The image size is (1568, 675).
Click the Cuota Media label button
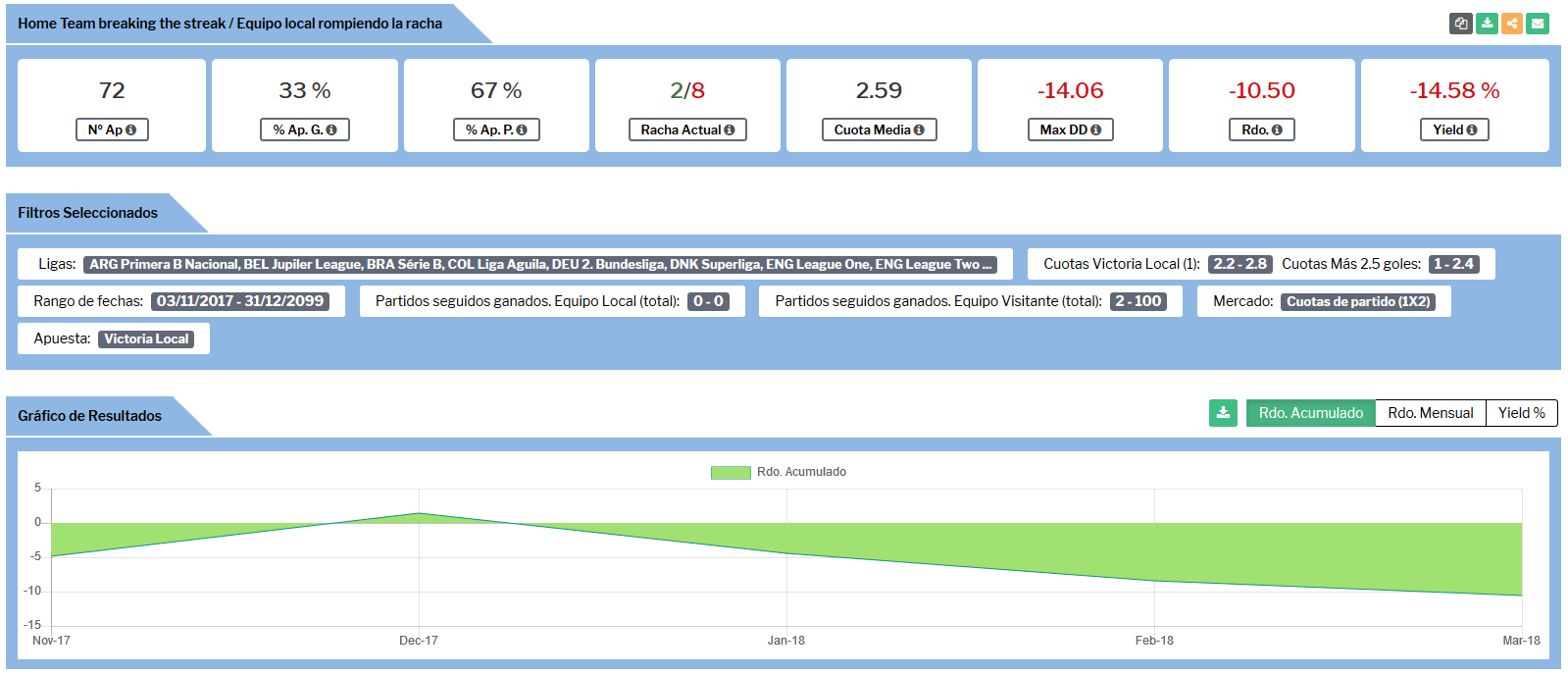coord(879,130)
